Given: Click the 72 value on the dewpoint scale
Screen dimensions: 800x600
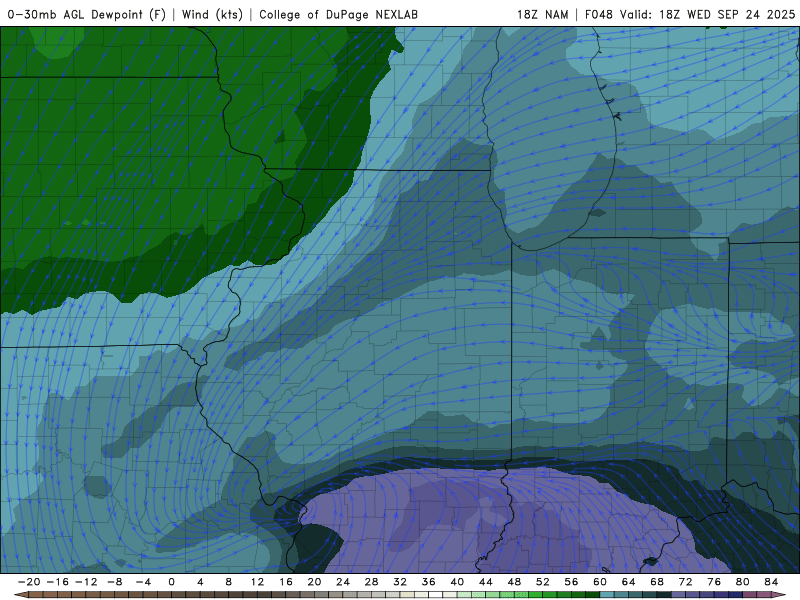Looking at the screenshot, I should coord(686,582).
